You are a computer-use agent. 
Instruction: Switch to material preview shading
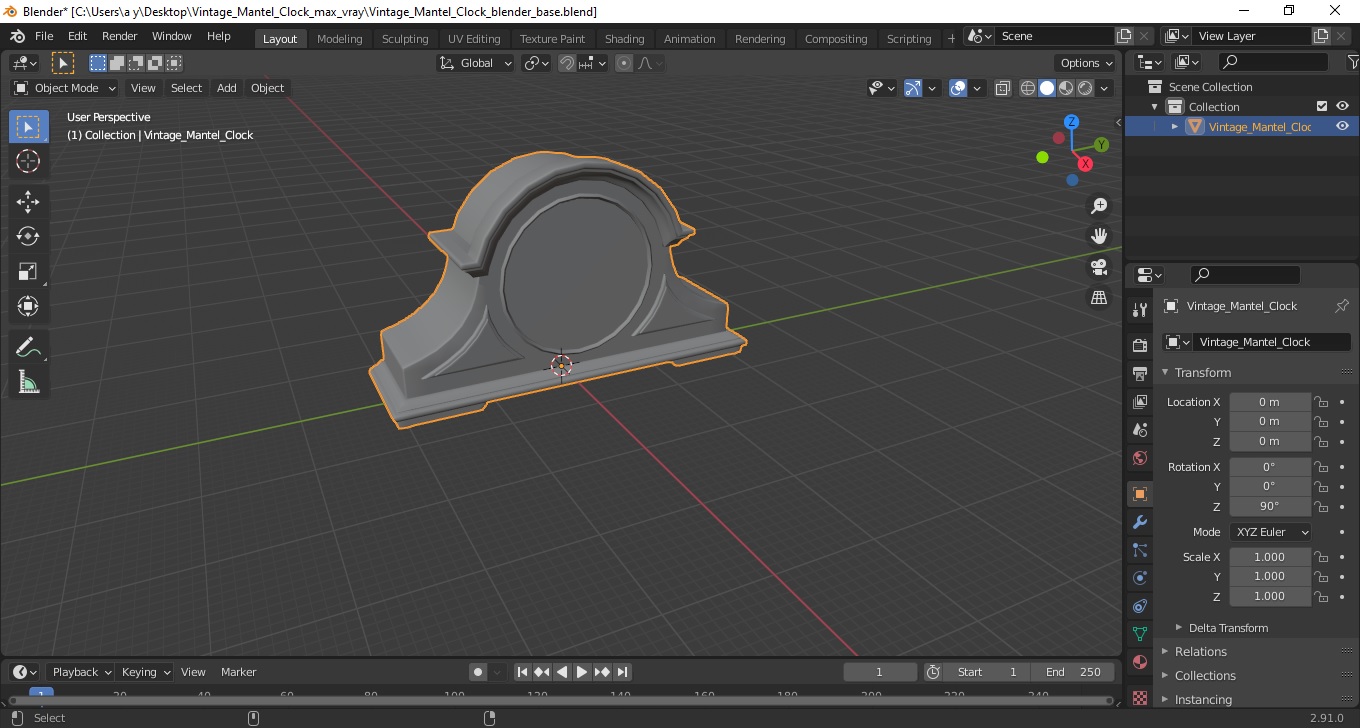tap(1066, 88)
